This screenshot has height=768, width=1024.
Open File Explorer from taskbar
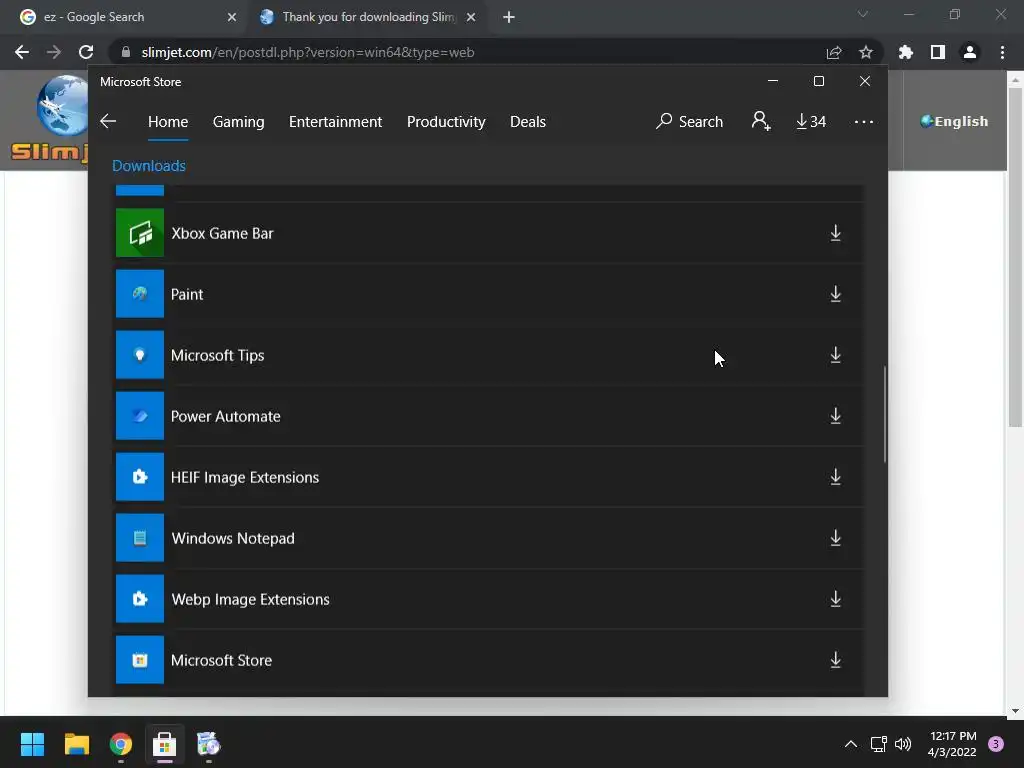click(x=76, y=744)
